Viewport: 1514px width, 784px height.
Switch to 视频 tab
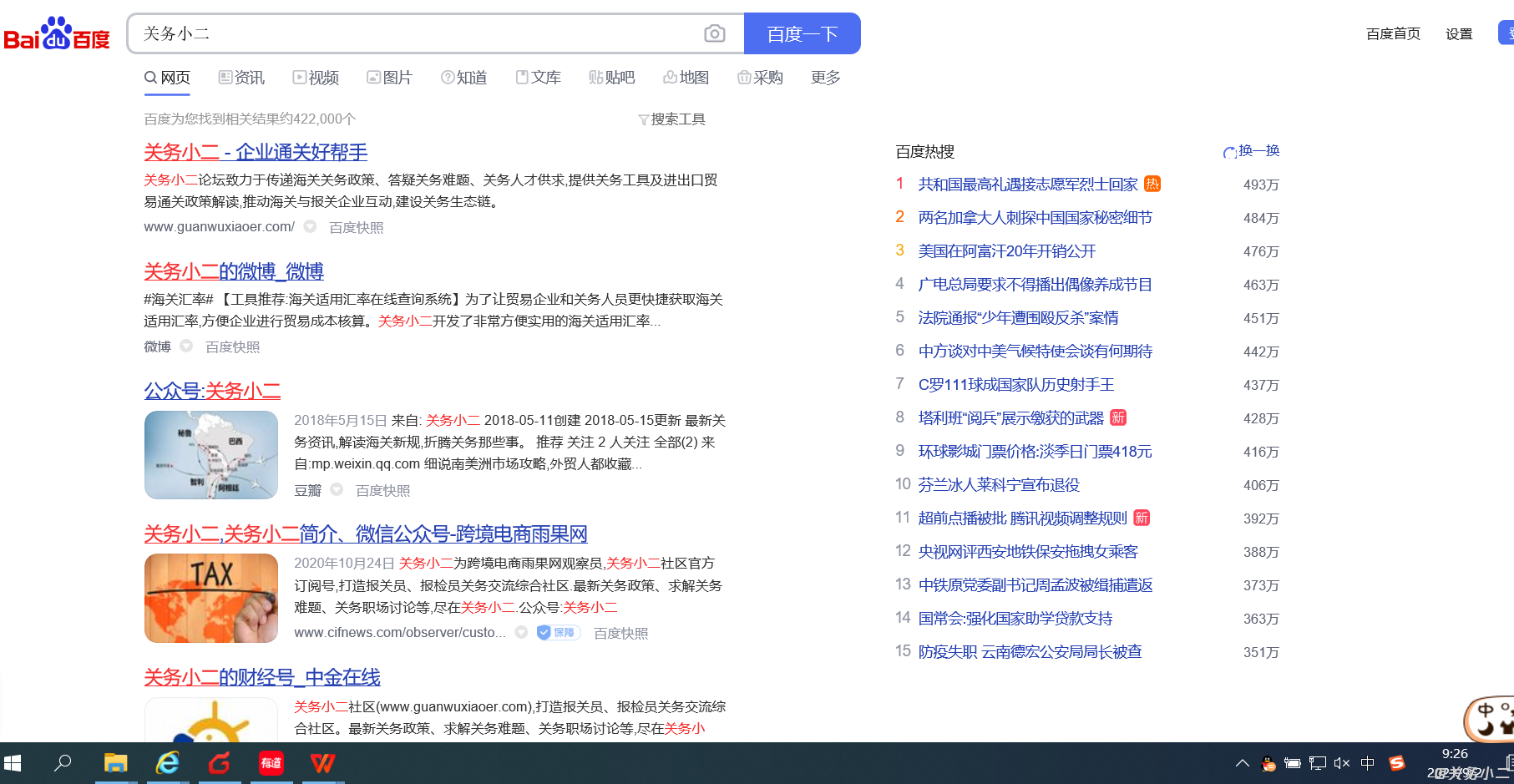(x=316, y=78)
